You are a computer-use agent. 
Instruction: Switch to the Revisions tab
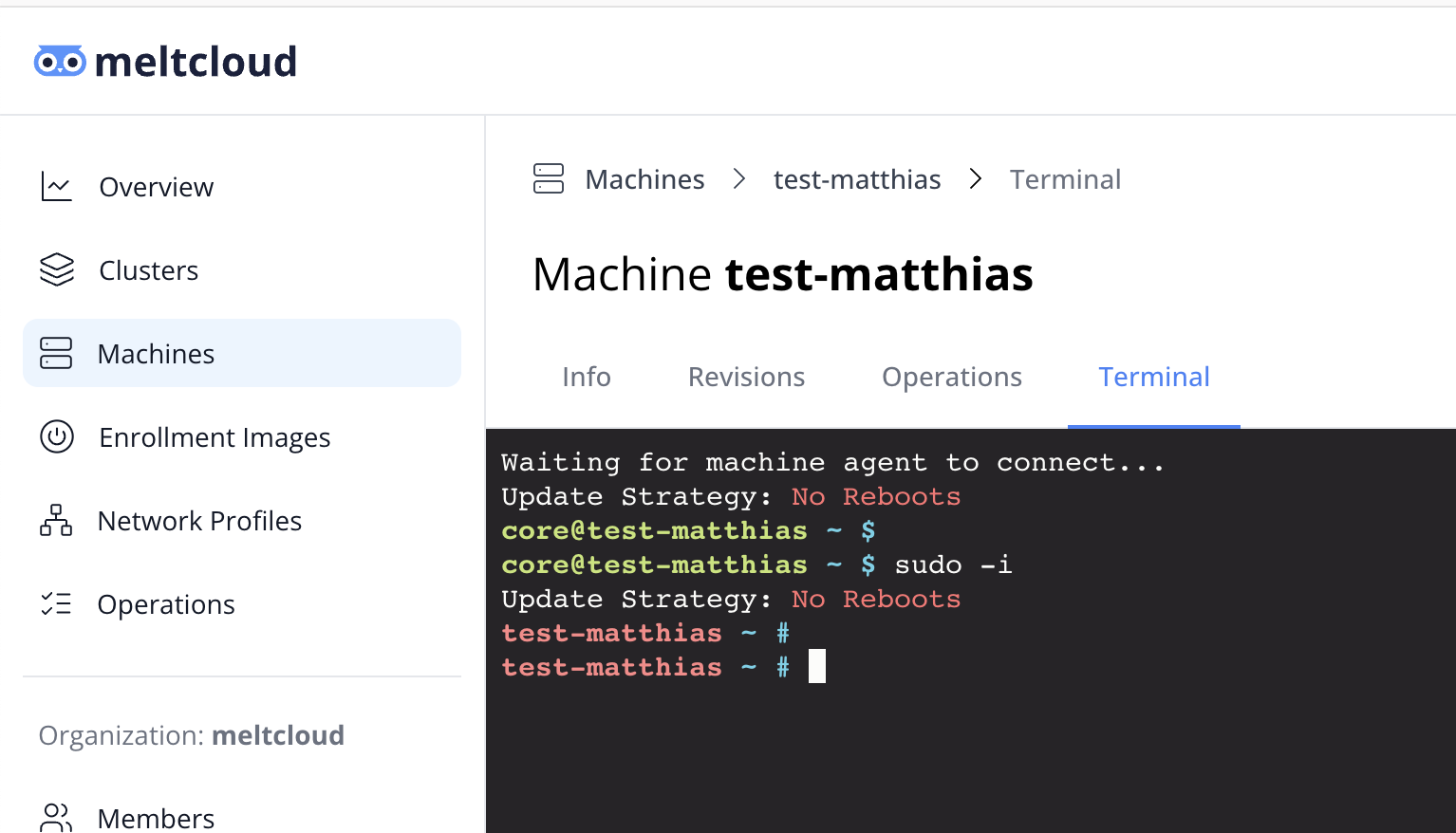[746, 378]
